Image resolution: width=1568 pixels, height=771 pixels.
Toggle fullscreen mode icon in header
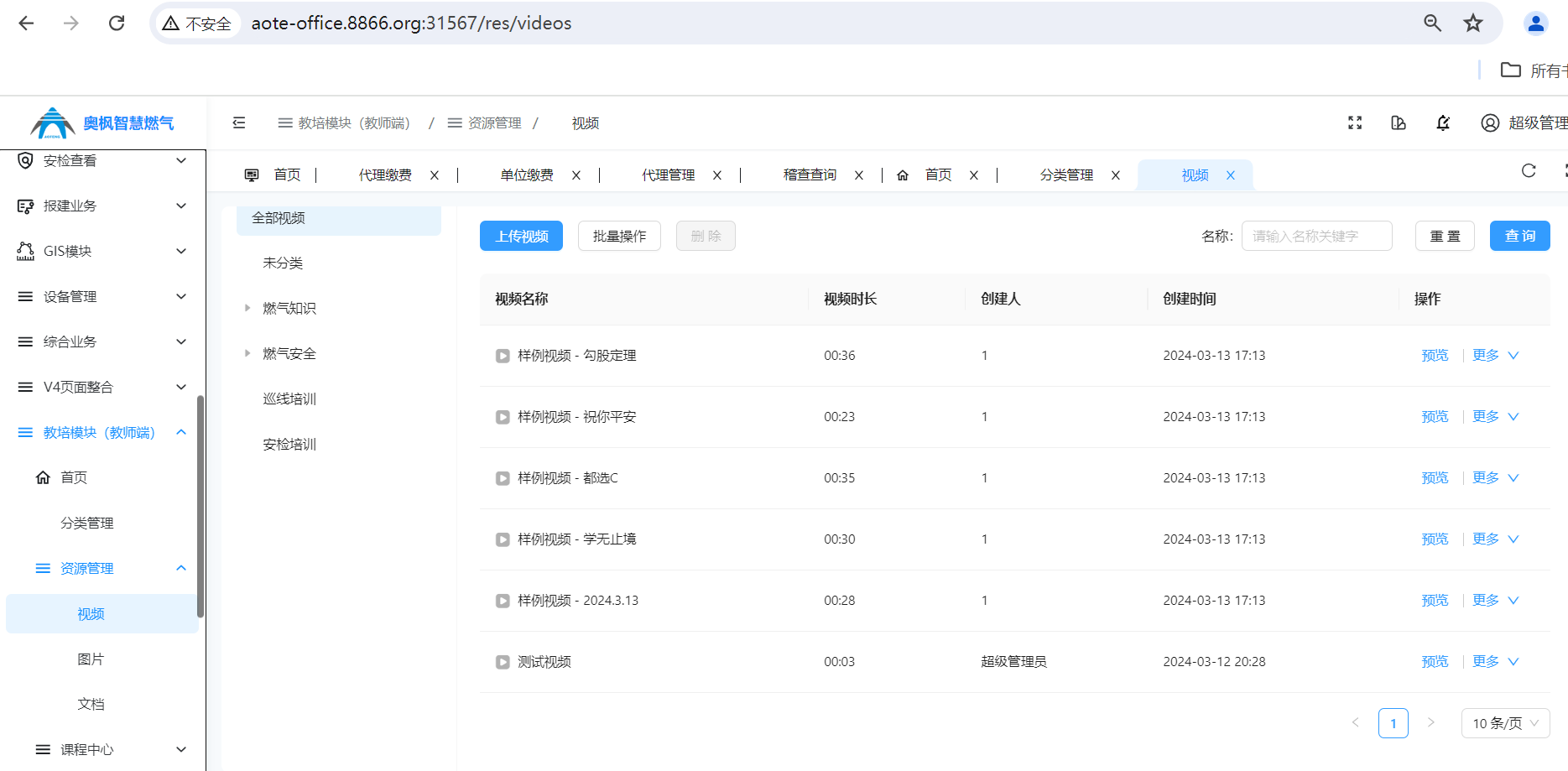pos(1355,122)
